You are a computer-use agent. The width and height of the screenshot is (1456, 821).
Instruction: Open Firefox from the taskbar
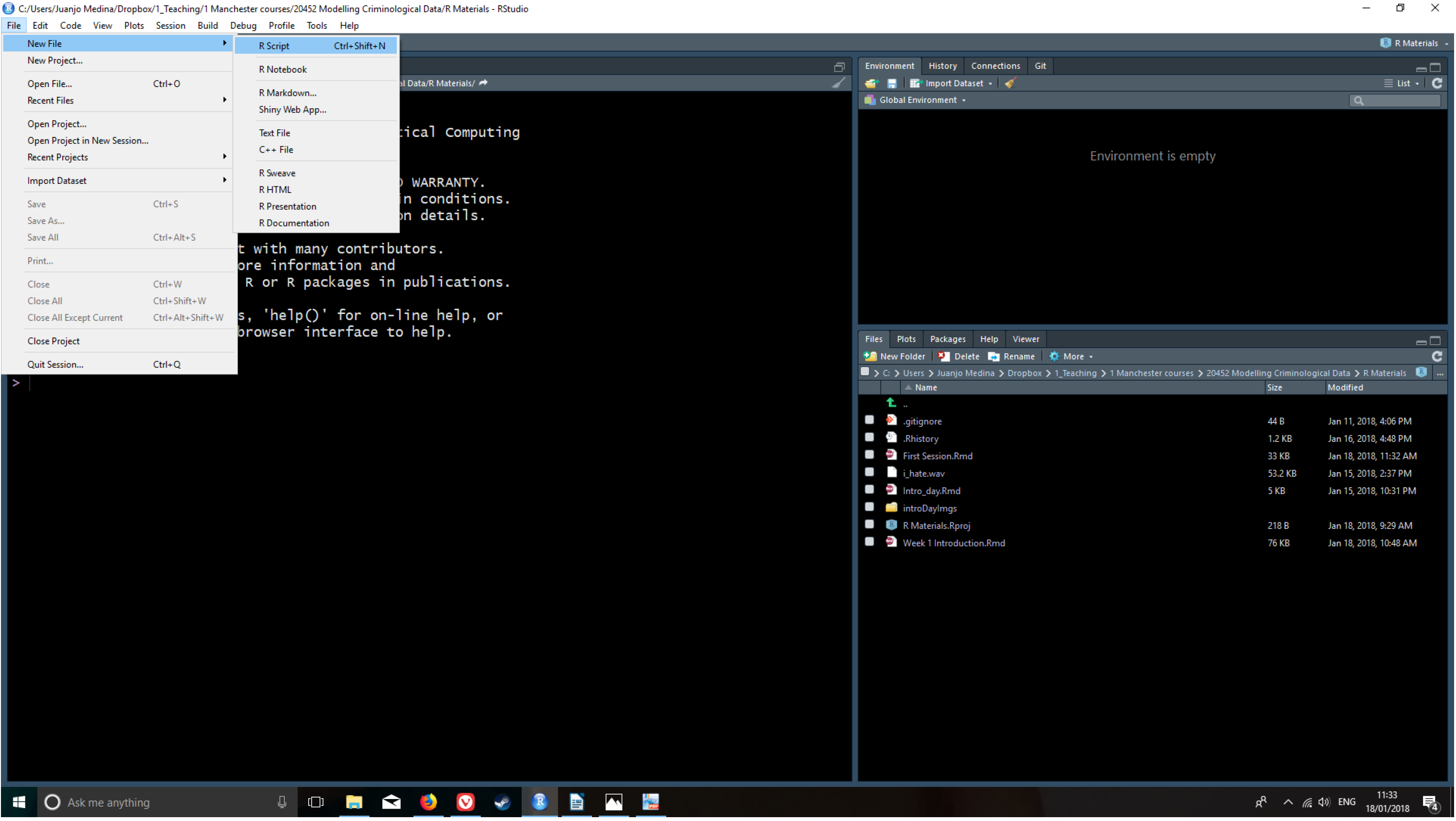pyautogui.click(x=428, y=803)
